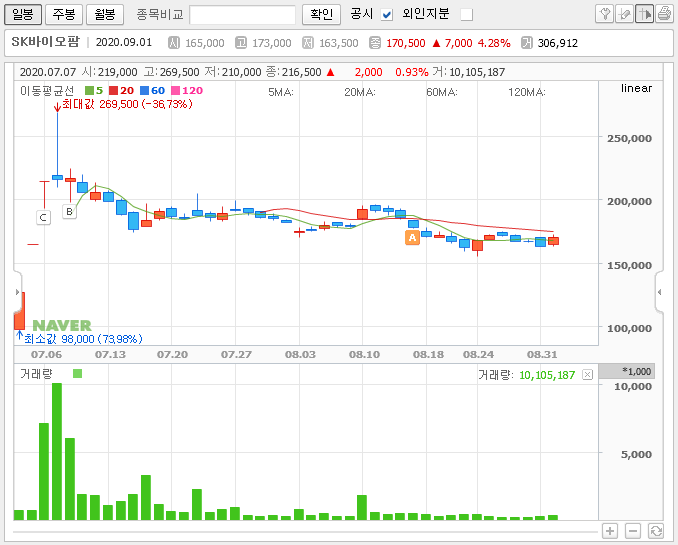678x545 pixels.
Task: Enable the 외인지분 checkbox
Action: tap(467, 15)
